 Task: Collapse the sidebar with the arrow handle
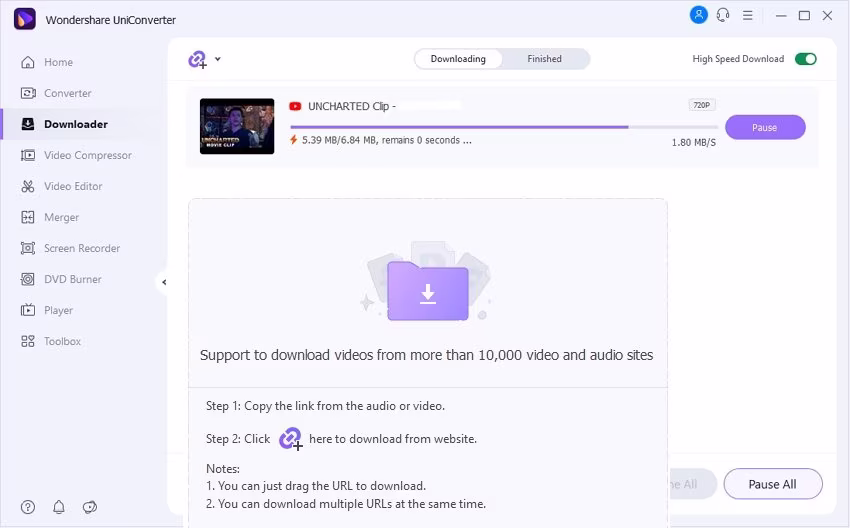coord(164,282)
